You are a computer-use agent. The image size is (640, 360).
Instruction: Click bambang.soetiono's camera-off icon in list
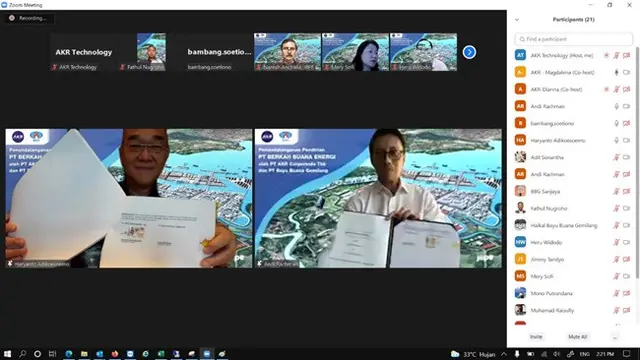pos(627,123)
